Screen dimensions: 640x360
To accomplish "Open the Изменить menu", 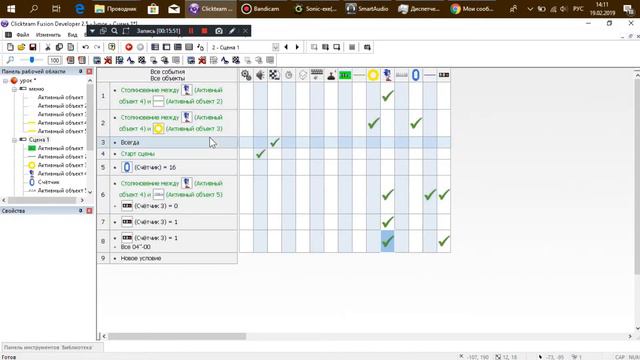I will (48, 35).
